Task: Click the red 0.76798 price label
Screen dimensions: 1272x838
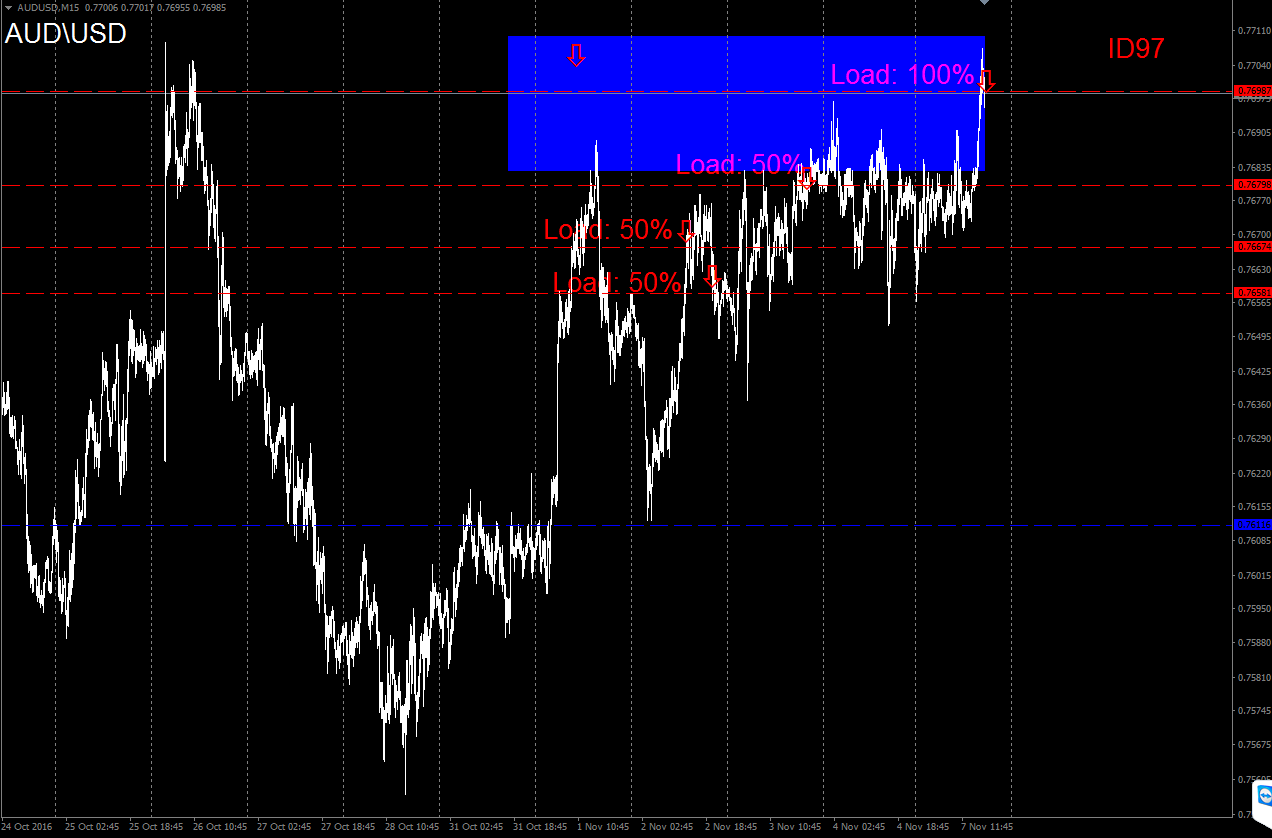Action: click(1254, 185)
